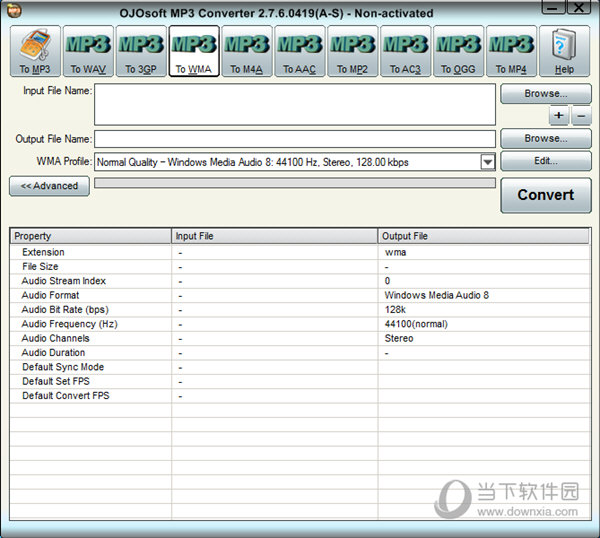The height and width of the screenshot is (538, 600).
Task: Select To MP2 output format
Action: [352, 51]
